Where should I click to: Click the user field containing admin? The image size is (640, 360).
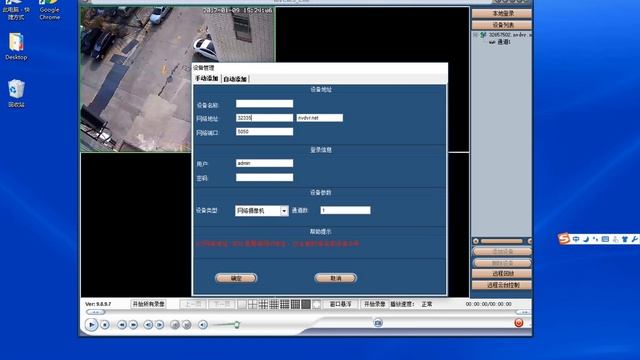click(x=264, y=163)
